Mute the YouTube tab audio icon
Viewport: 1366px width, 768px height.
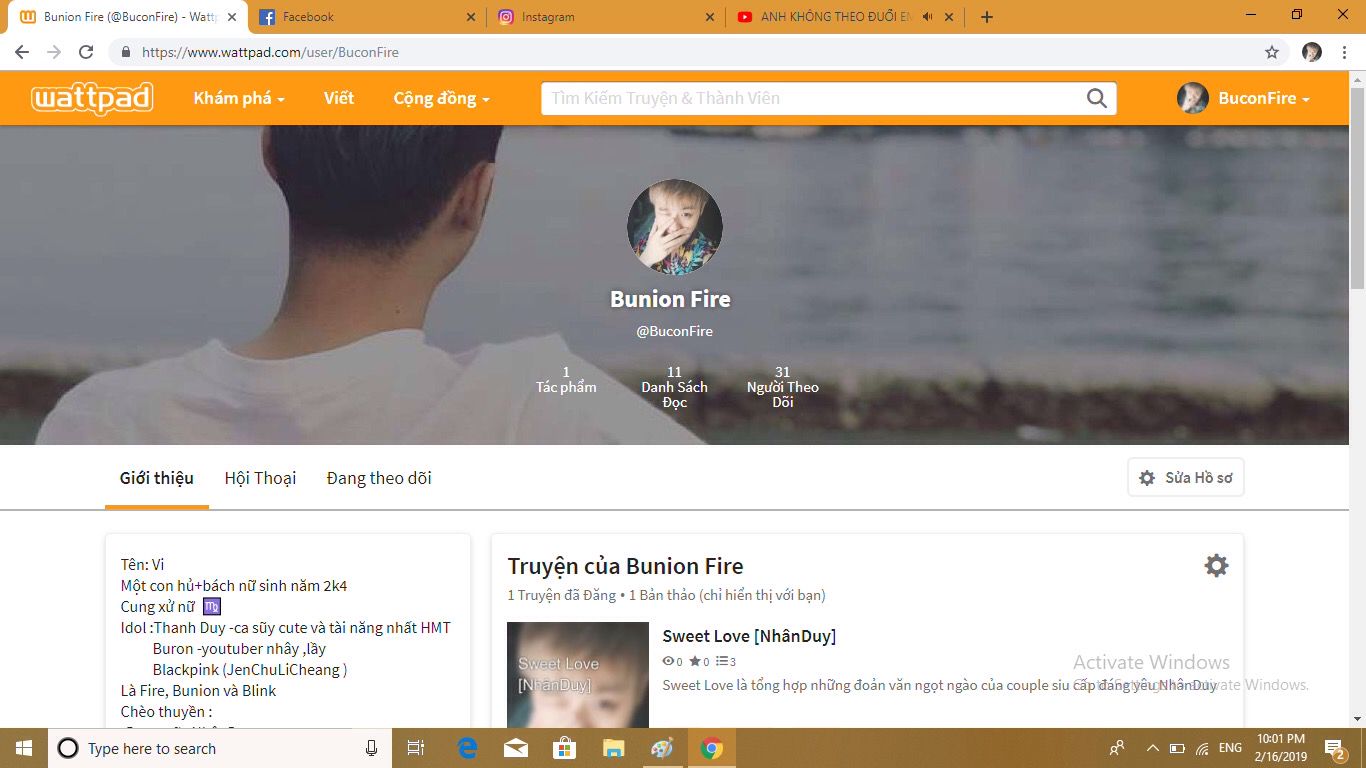927,17
